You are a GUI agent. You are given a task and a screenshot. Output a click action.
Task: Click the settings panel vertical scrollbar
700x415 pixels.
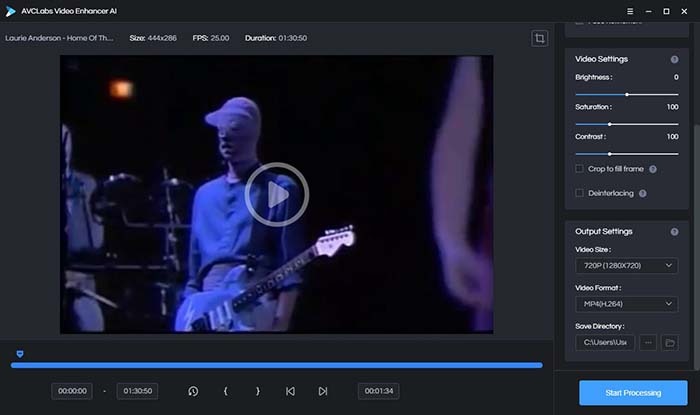(696, 248)
